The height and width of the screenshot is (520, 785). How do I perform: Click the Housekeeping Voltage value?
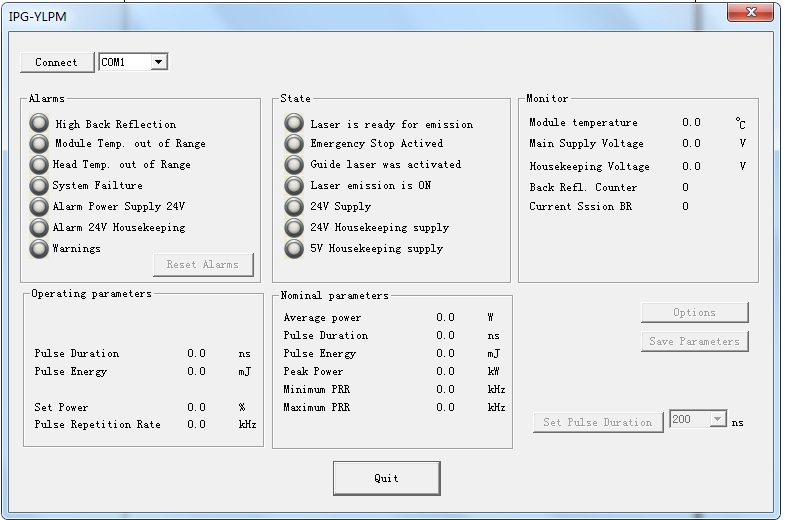[x=691, y=166]
